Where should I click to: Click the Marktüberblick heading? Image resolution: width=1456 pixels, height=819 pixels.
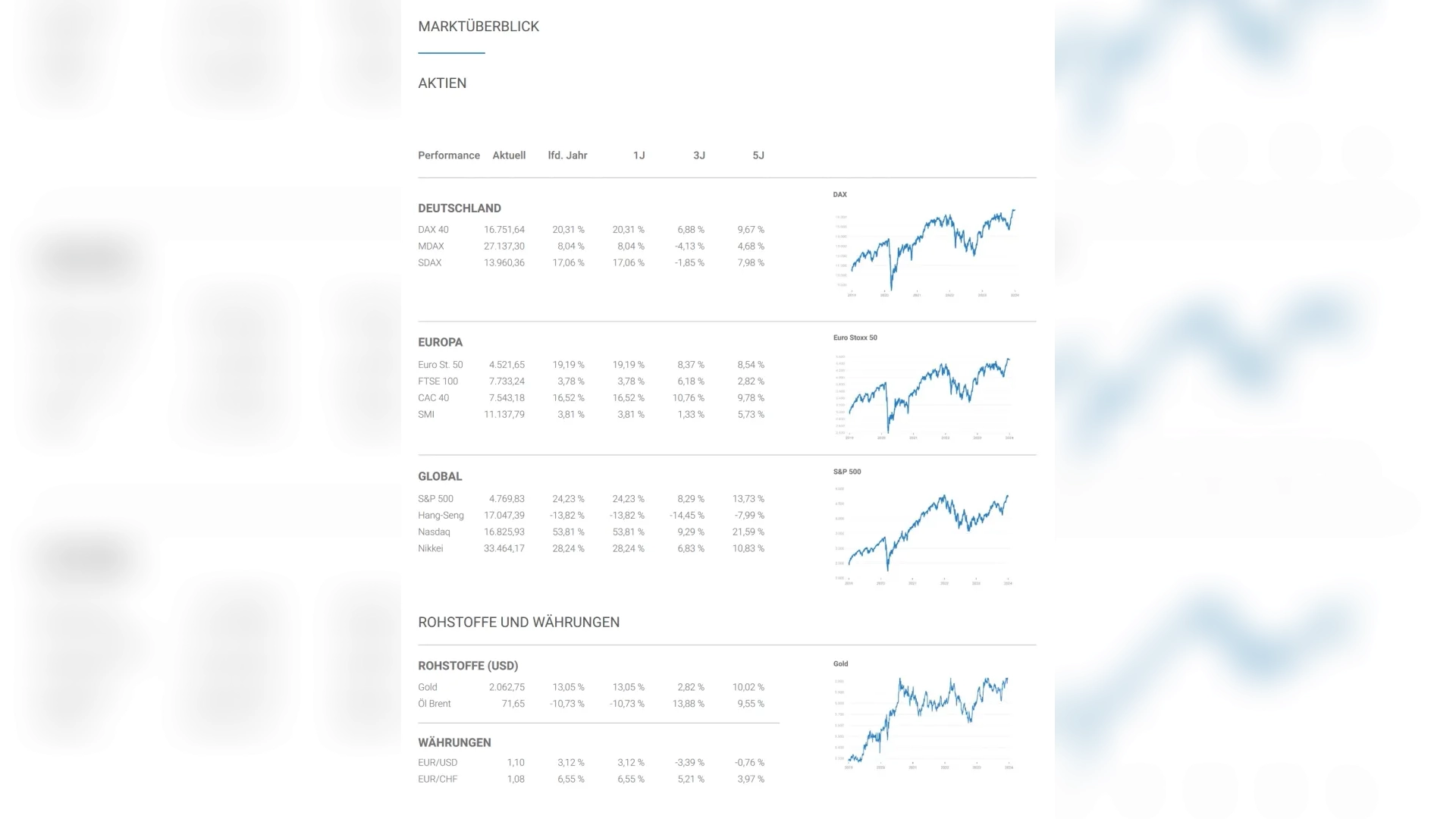pos(479,27)
